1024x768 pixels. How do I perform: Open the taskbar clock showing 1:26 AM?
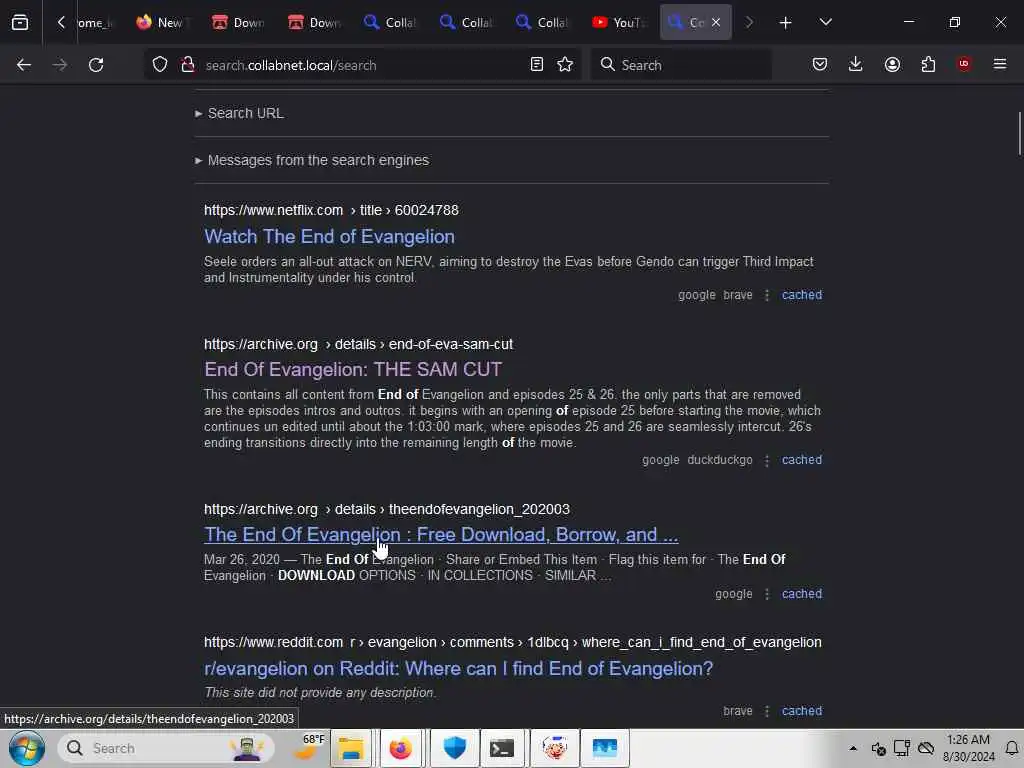click(968, 748)
